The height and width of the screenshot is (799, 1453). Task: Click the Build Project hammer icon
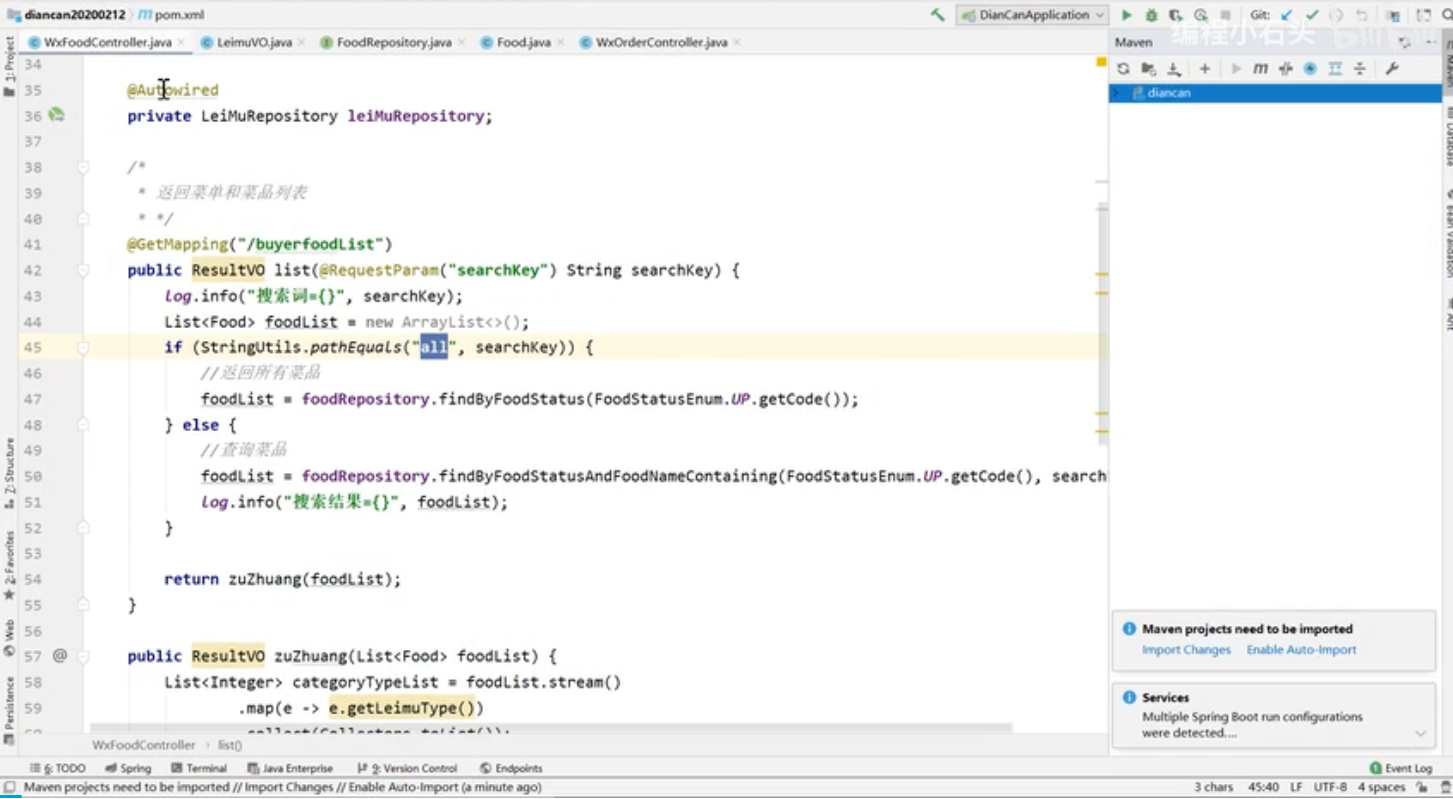point(937,15)
